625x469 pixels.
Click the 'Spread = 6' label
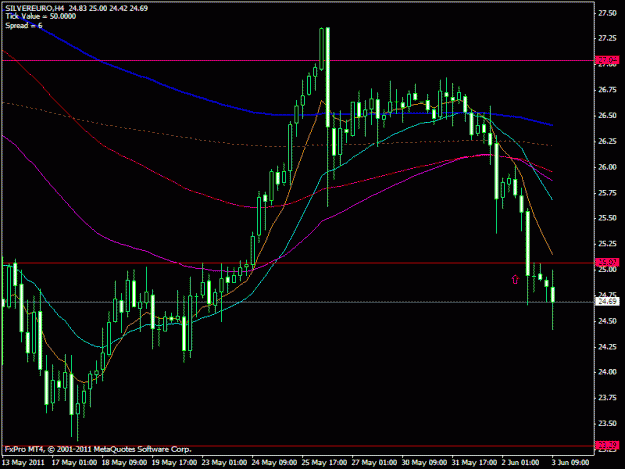(24, 26)
